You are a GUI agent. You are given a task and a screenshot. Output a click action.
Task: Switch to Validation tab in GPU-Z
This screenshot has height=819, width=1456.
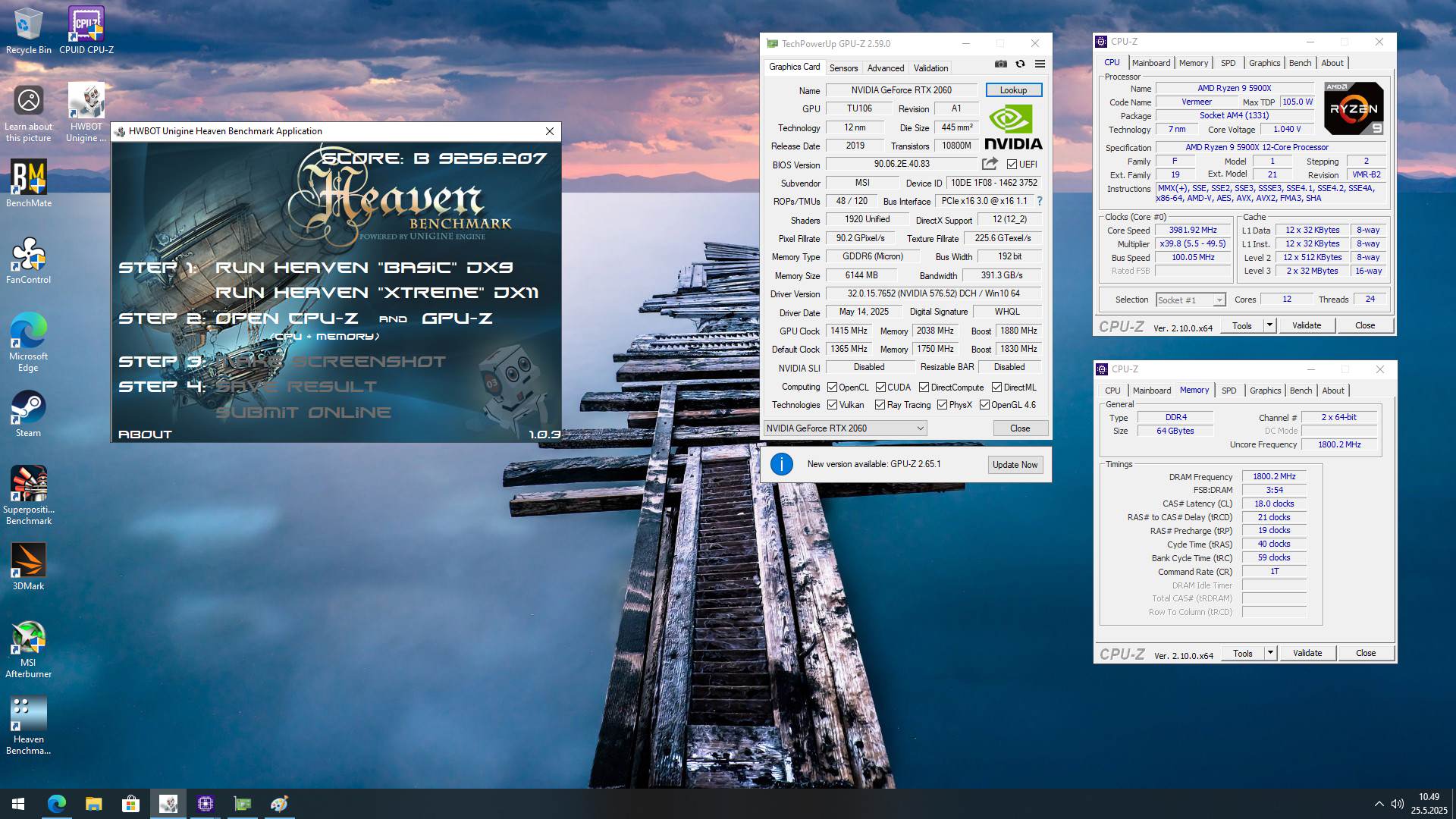930,68
